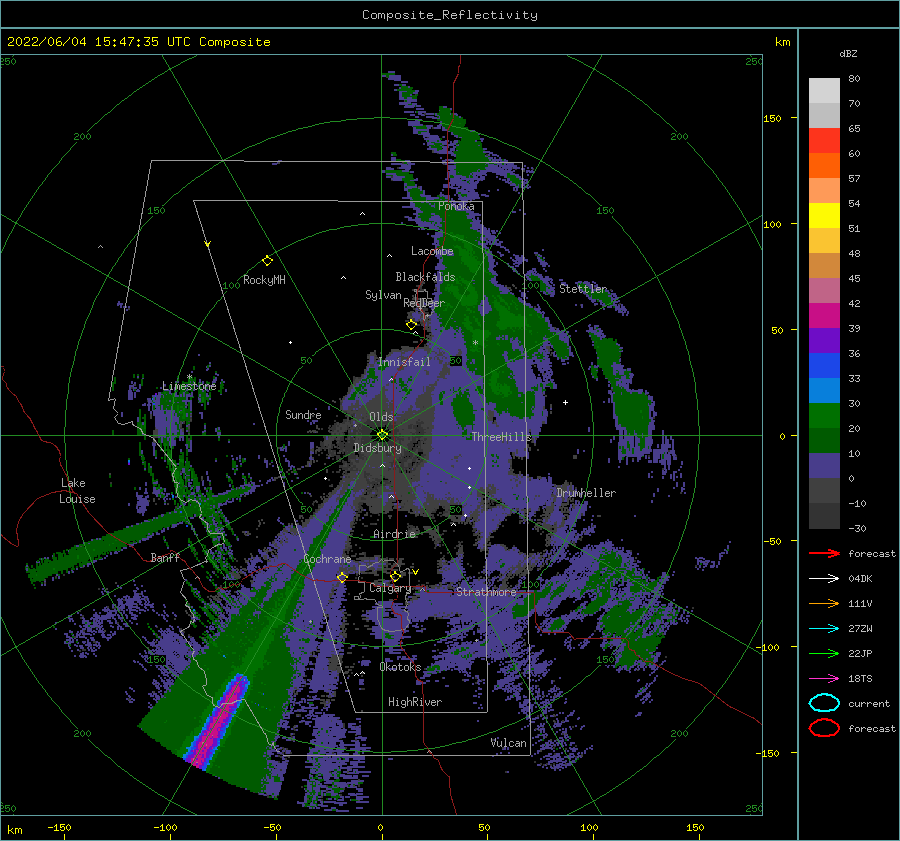Pick the gold 51-48 dBZ swatch
This screenshot has width=900, height=841.
coord(824,241)
